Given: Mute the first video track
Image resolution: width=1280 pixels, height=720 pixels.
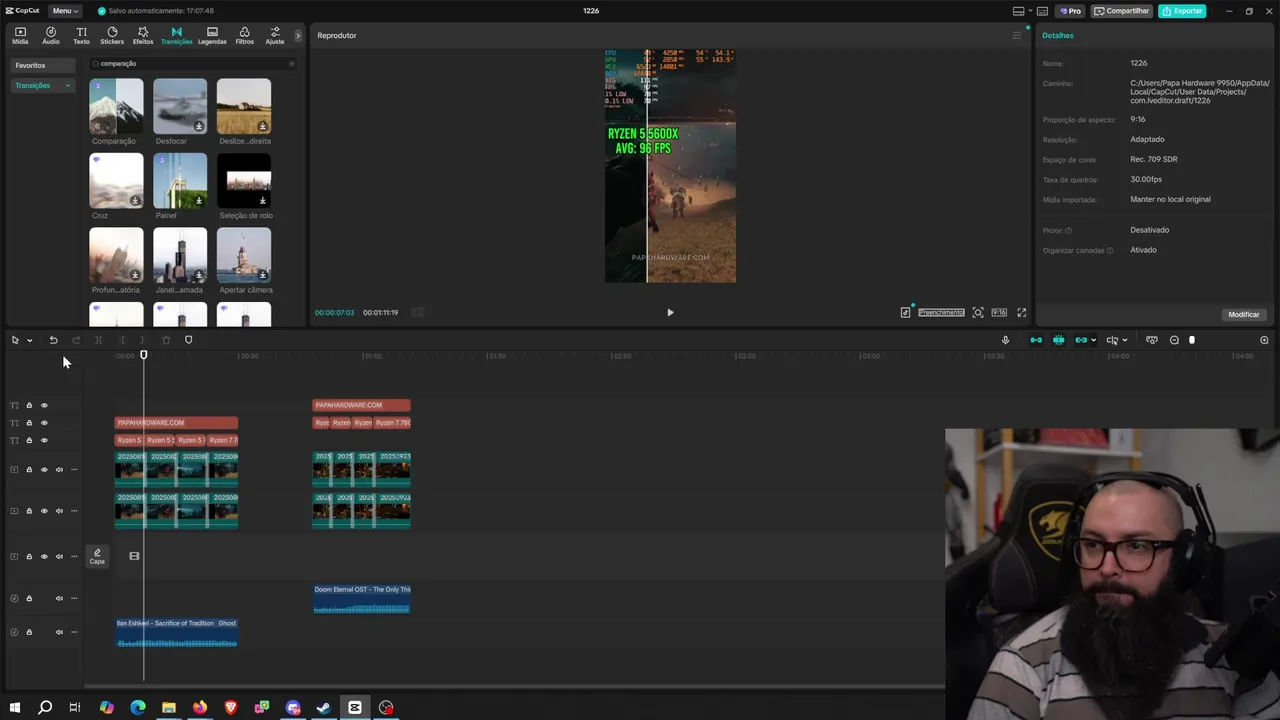Looking at the screenshot, I should tap(59, 469).
